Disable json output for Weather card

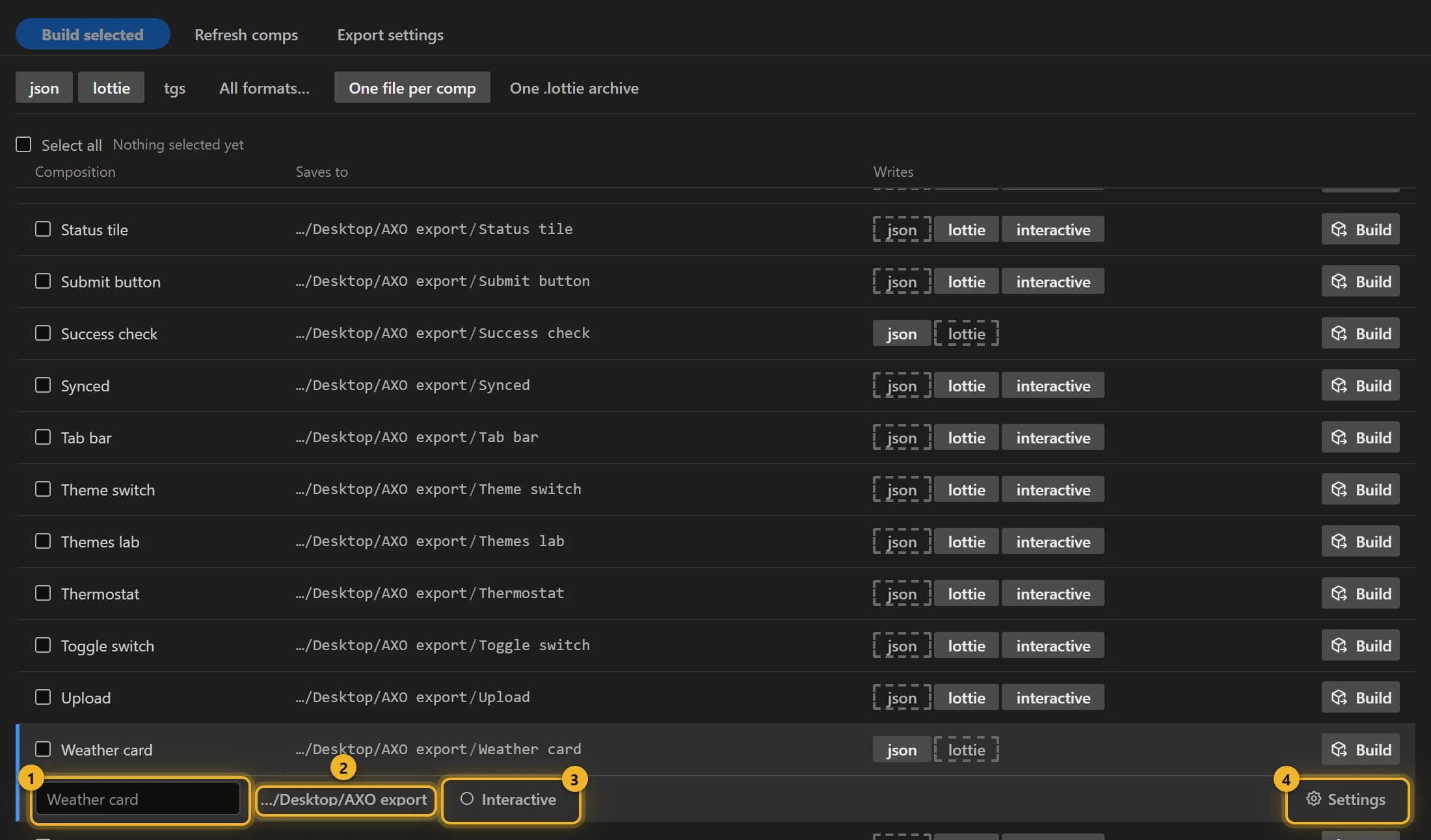click(x=902, y=750)
